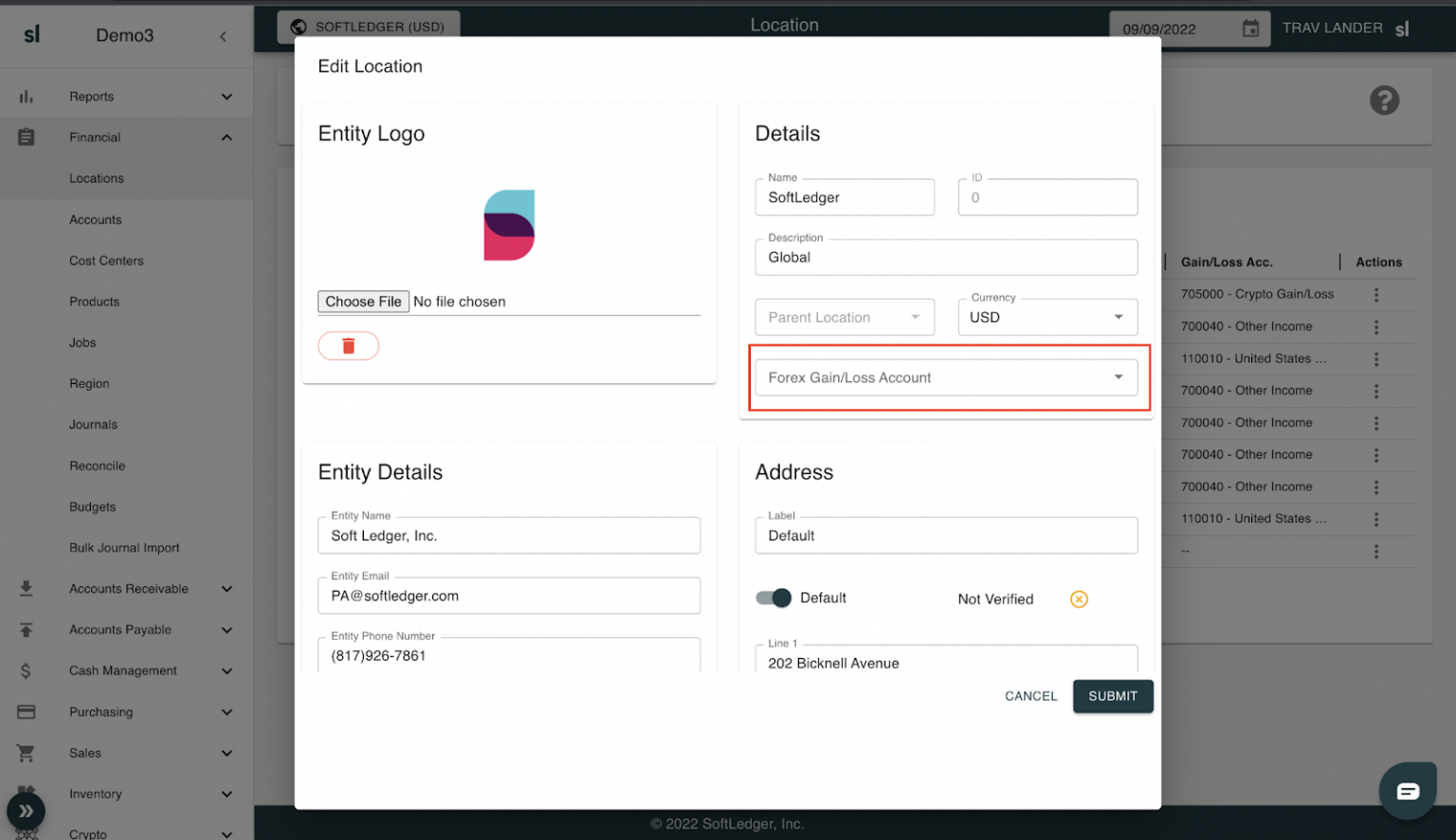The width and height of the screenshot is (1456, 840).
Task: Toggle the Default address switch
Action: 773,598
